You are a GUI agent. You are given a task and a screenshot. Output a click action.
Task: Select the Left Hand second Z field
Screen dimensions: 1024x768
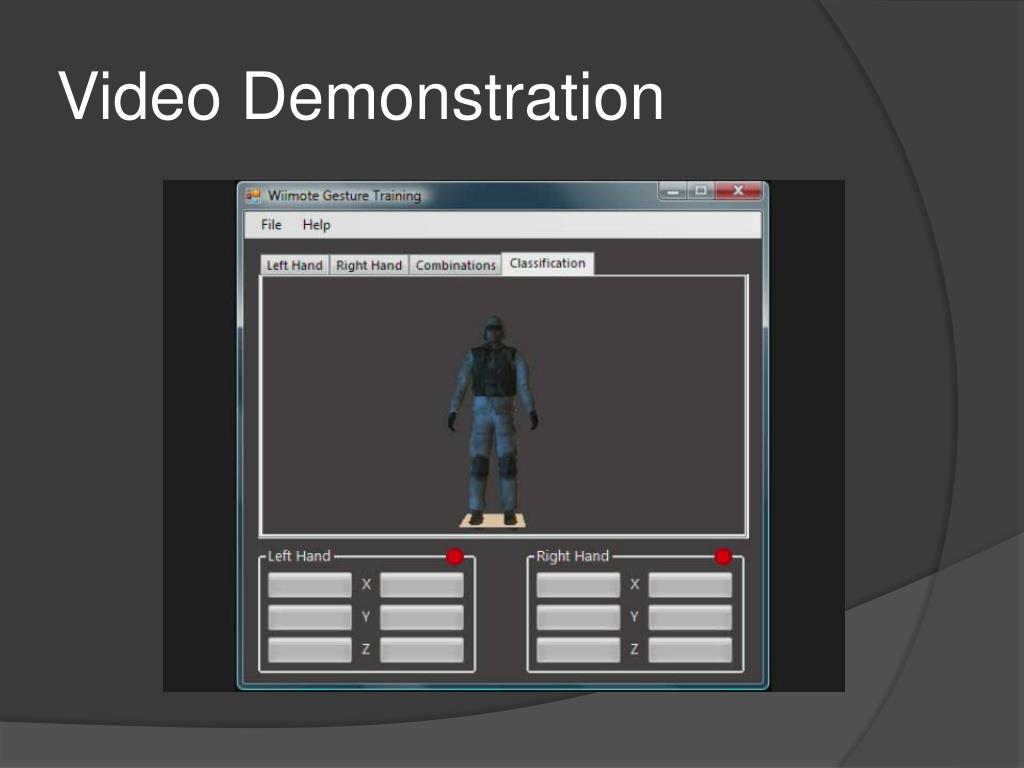coord(421,650)
